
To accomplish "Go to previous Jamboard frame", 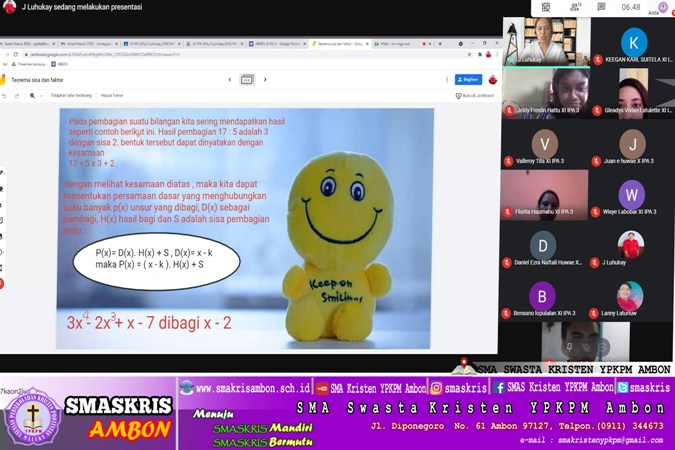I will (x=229, y=80).
